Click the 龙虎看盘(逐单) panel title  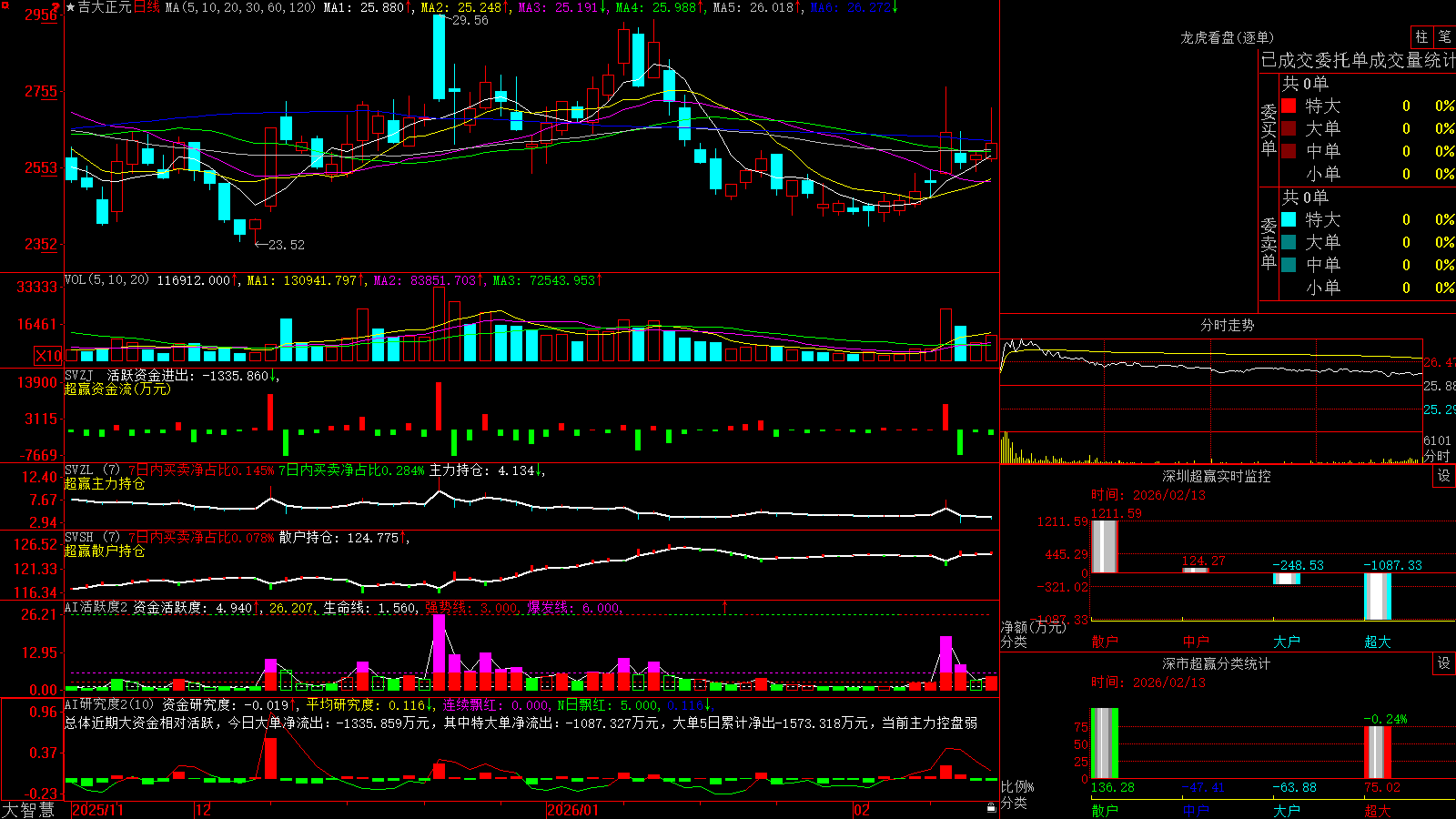click(x=1228, y=37)
